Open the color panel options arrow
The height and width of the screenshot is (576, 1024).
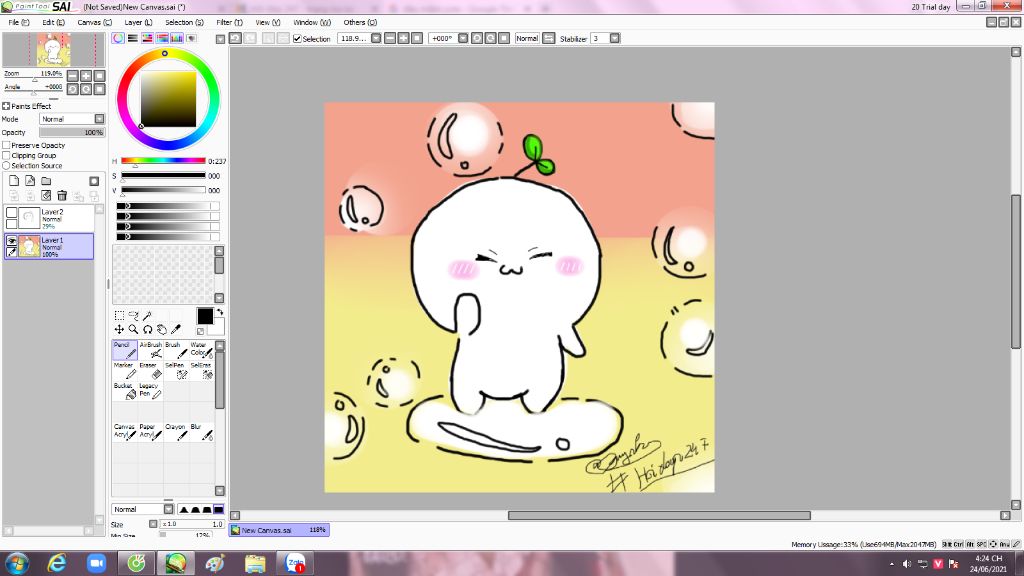click(x=220, y=39)
